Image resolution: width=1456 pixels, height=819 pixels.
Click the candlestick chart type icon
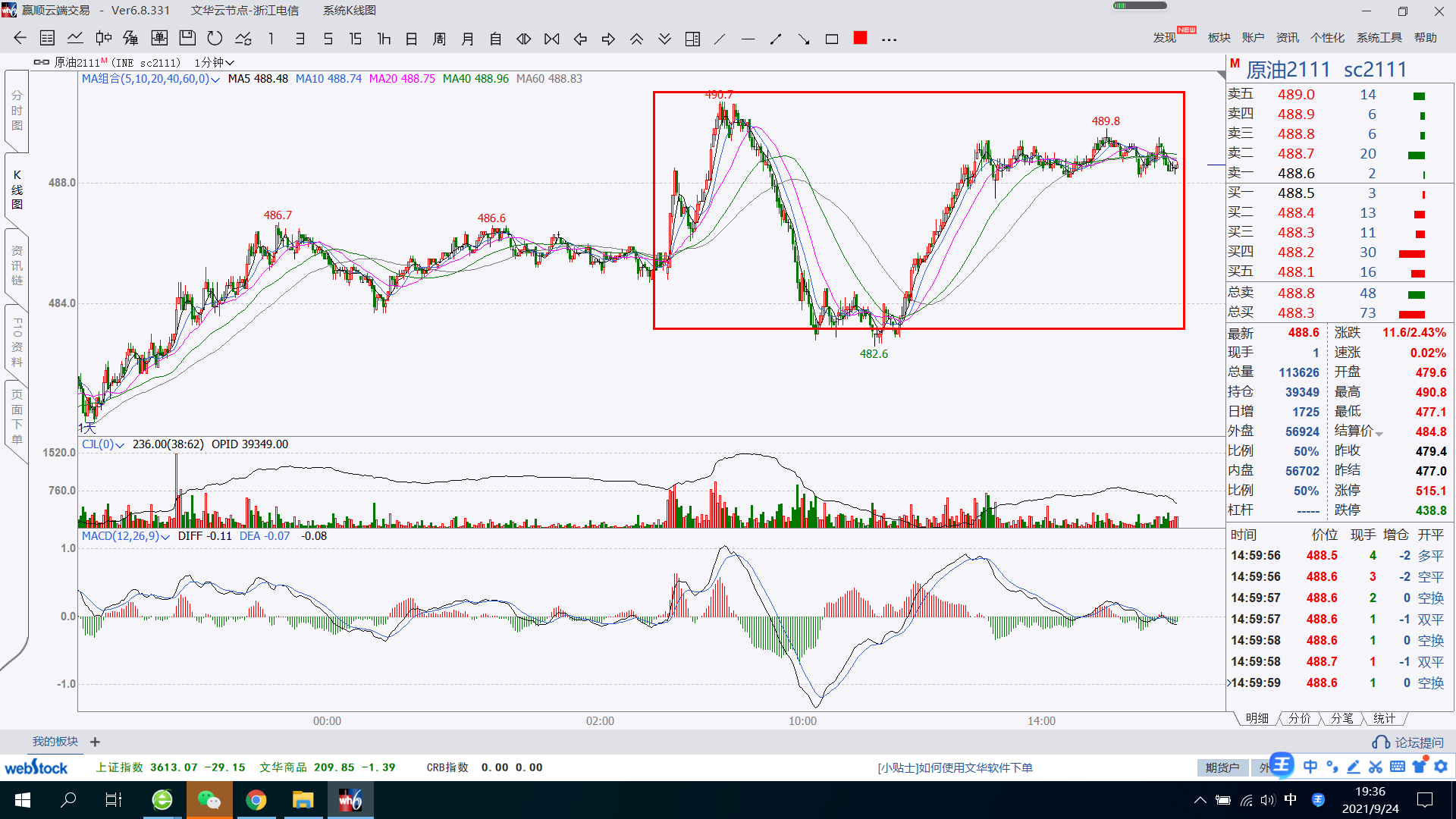point(103,39)
